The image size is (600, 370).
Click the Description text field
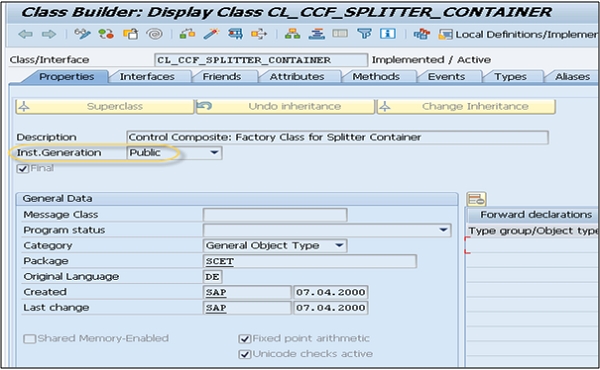point(337,137)
